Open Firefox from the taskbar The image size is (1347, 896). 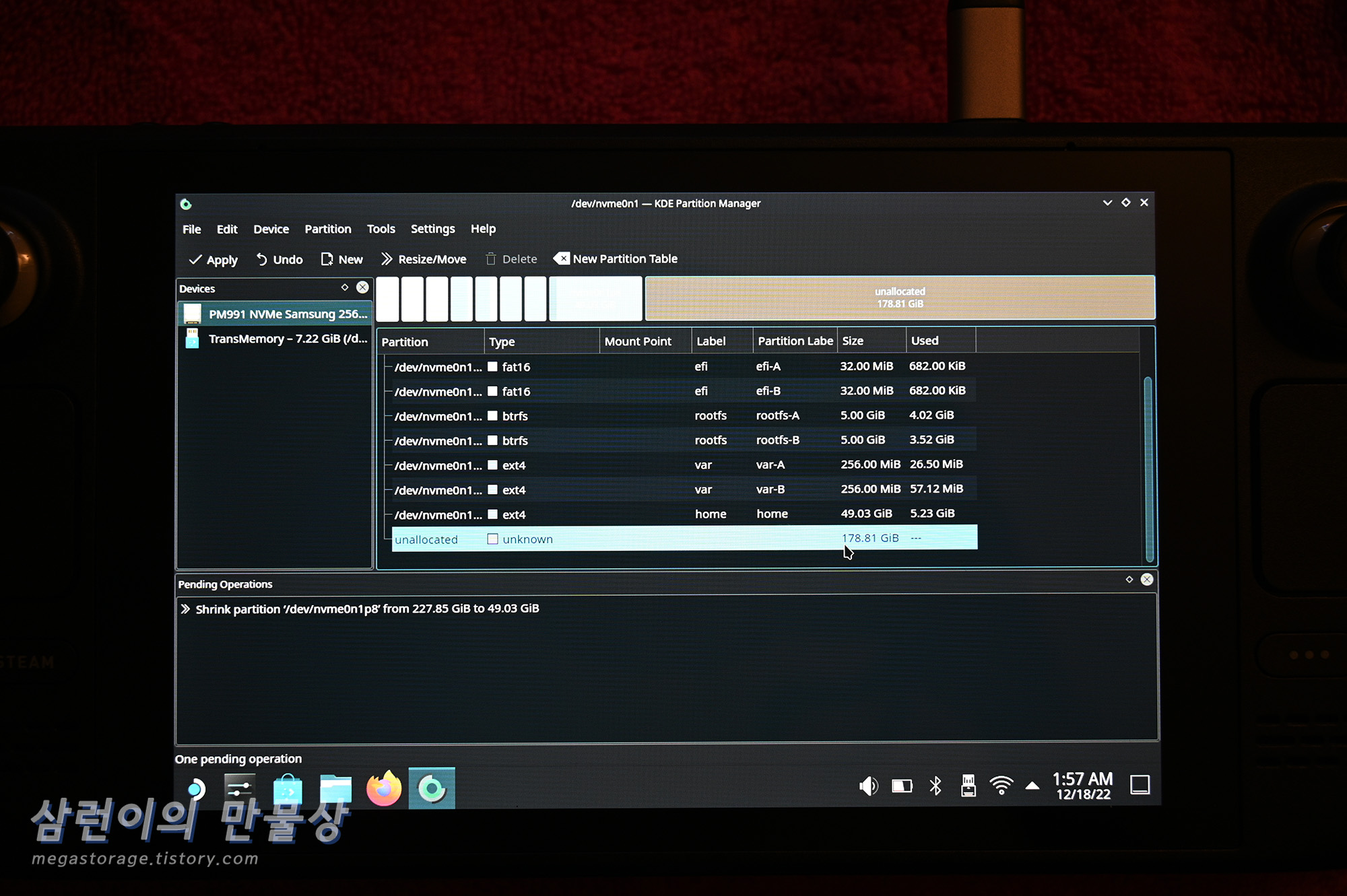coord(384,788)
